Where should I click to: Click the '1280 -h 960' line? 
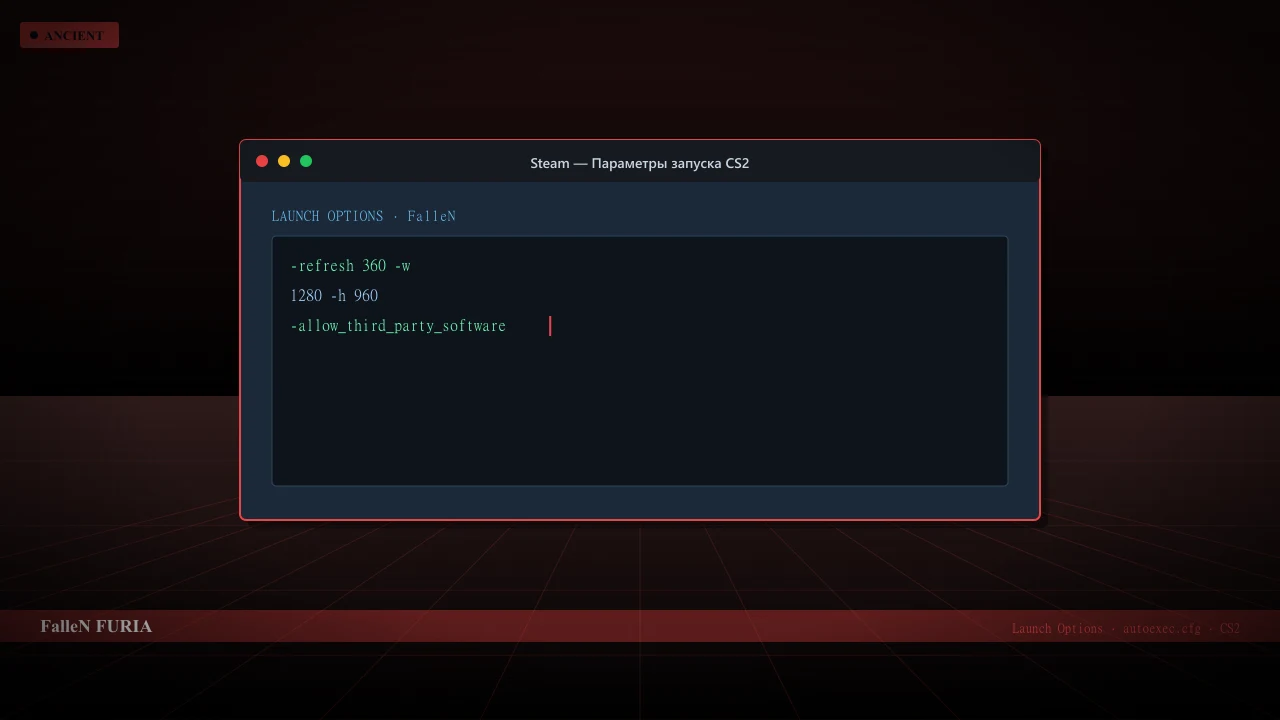(334, 296)
